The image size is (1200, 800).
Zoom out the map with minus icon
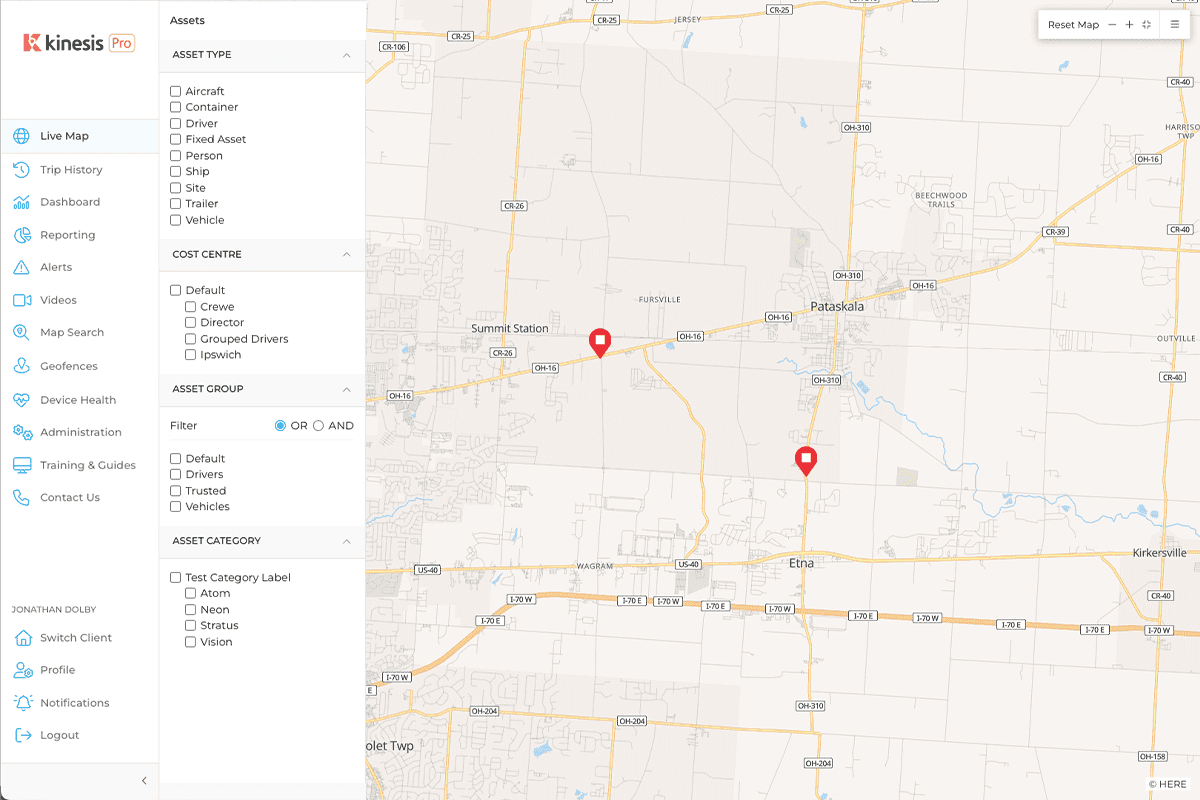[x=1112, y=25]
